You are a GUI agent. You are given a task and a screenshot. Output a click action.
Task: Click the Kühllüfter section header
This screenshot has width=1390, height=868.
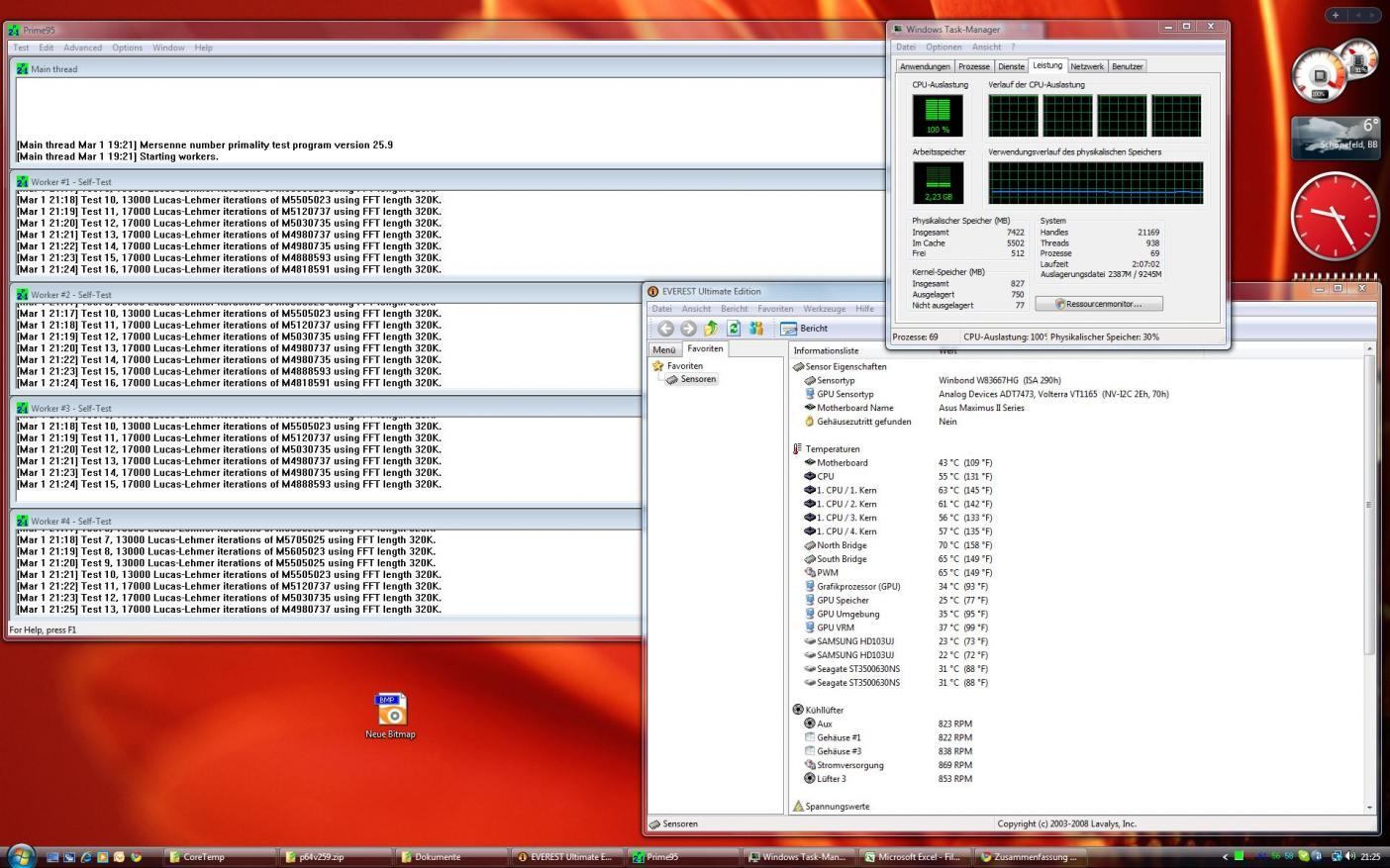[x=818, y=710]
